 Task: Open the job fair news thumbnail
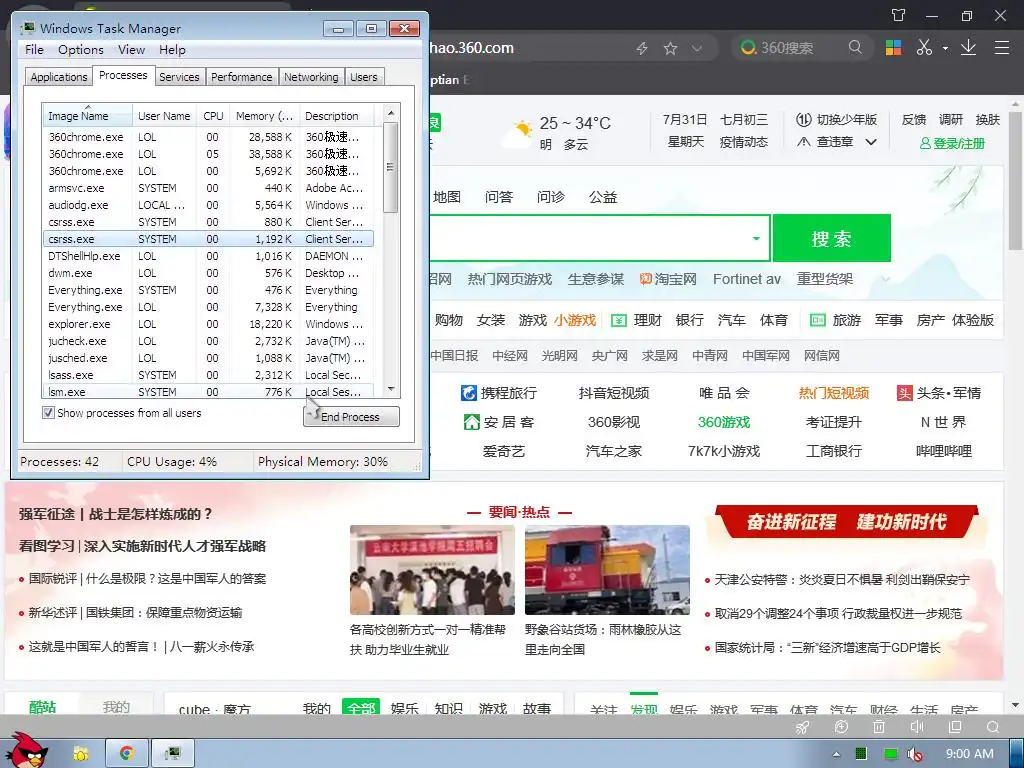(432, 570)
